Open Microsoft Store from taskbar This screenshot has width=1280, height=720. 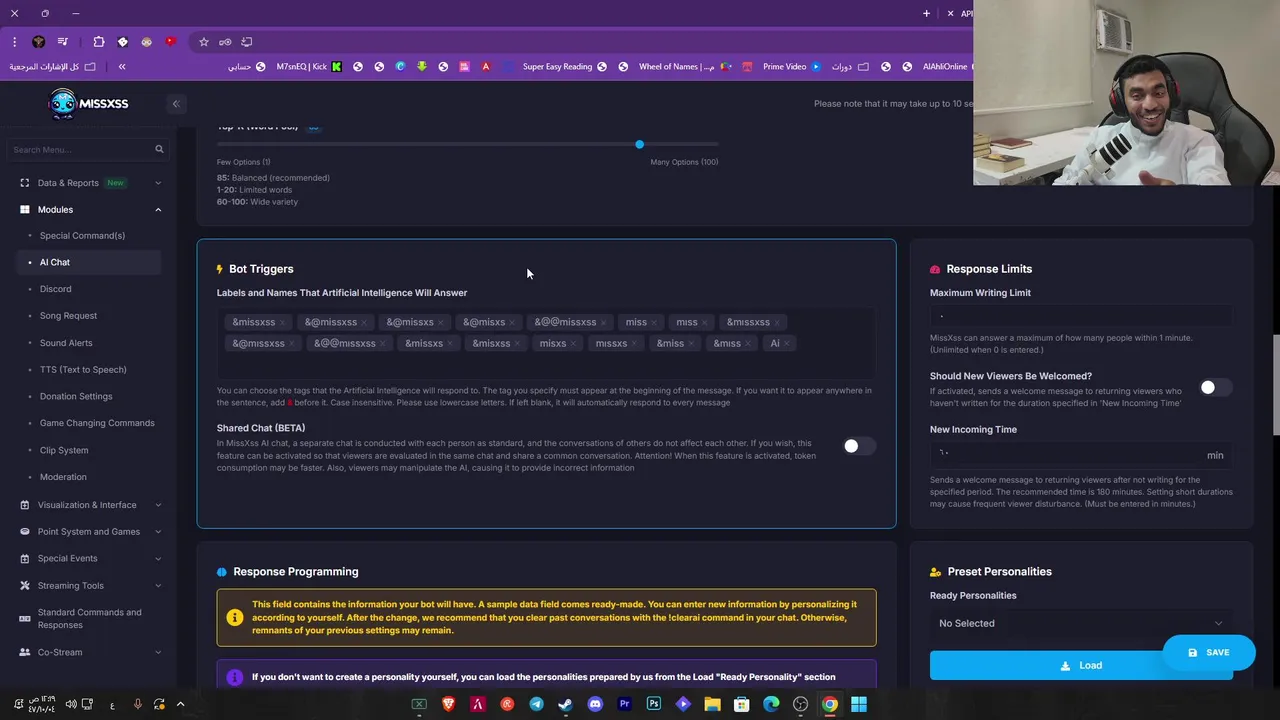[742, 704]
